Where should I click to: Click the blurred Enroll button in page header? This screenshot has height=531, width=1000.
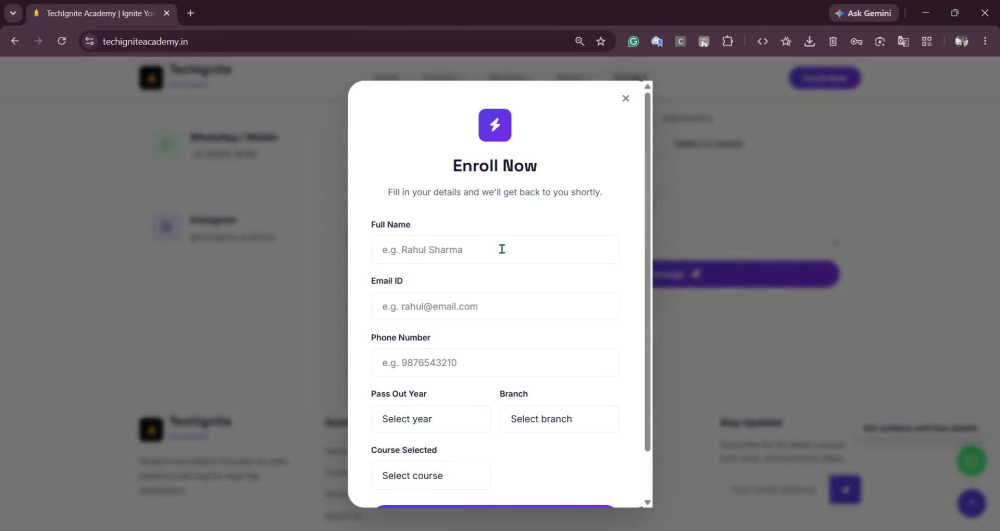[825, 78]
